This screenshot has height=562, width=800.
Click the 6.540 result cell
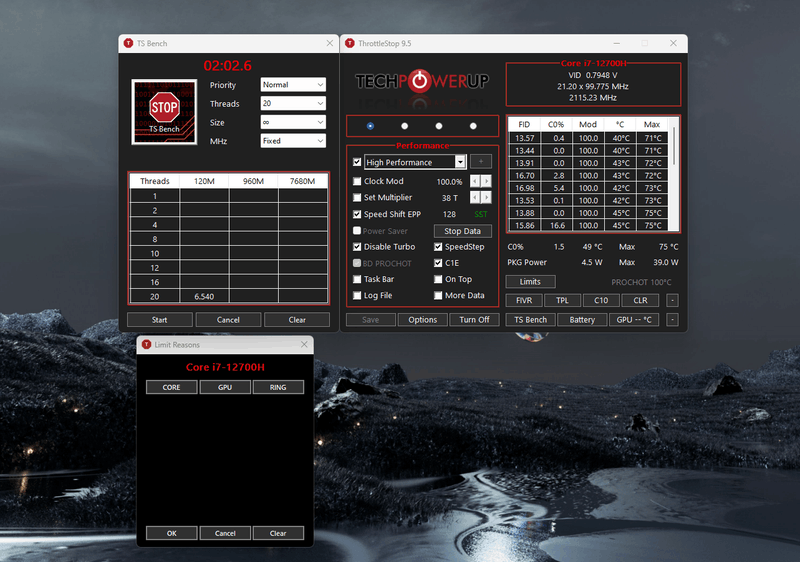[204, 296]
